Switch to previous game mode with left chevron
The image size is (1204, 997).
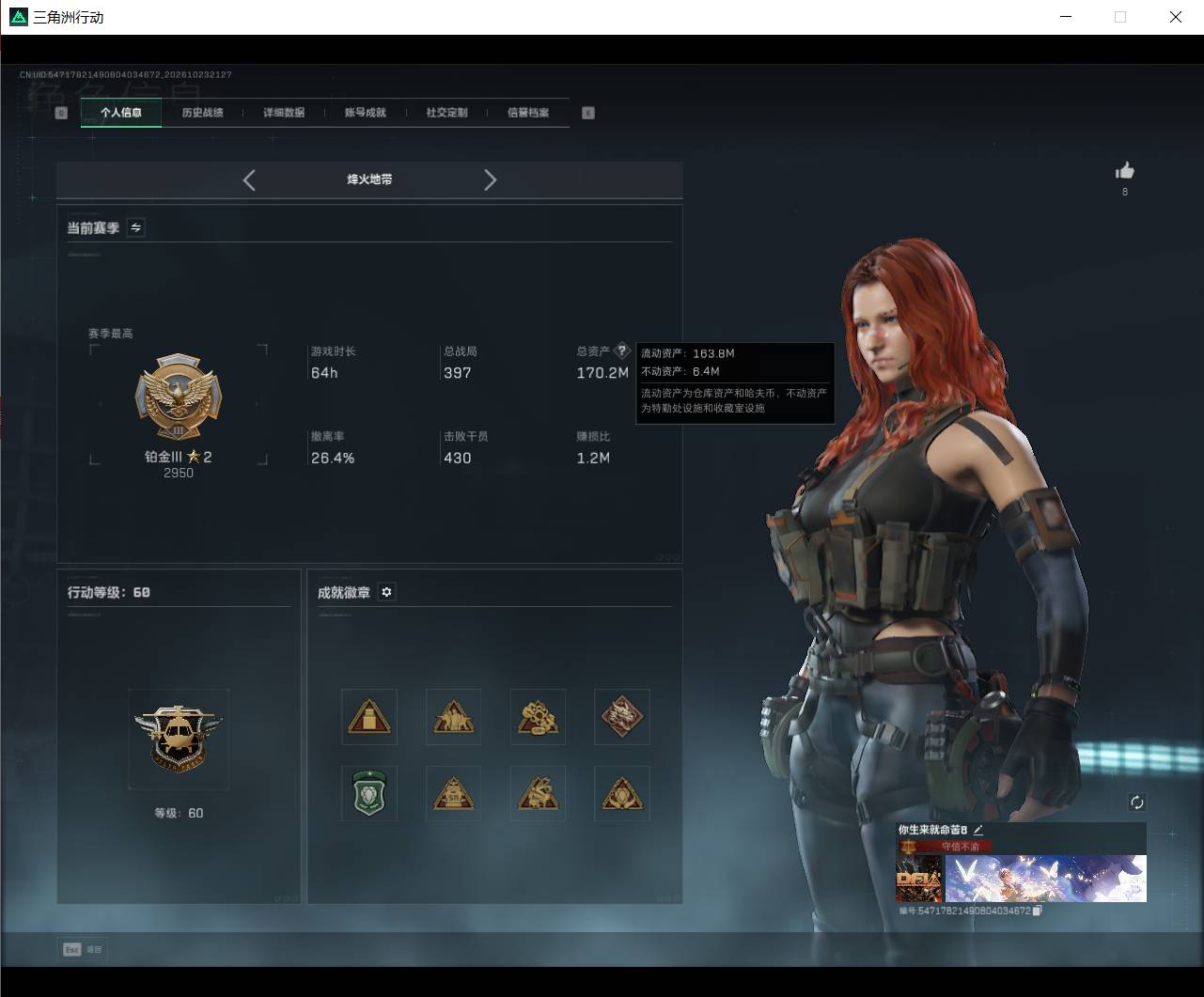tap(249, 180)
